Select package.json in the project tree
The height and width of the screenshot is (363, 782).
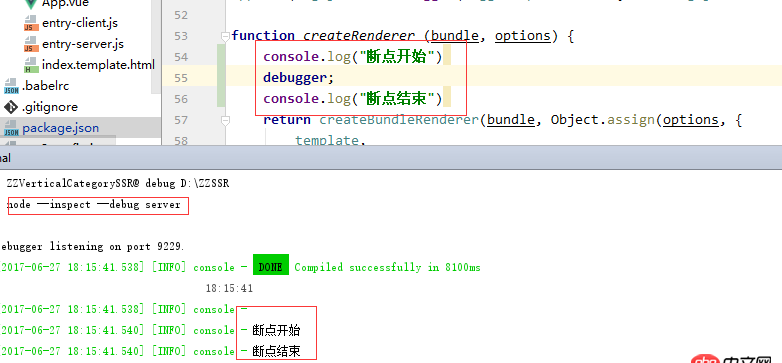click(60, 128)
